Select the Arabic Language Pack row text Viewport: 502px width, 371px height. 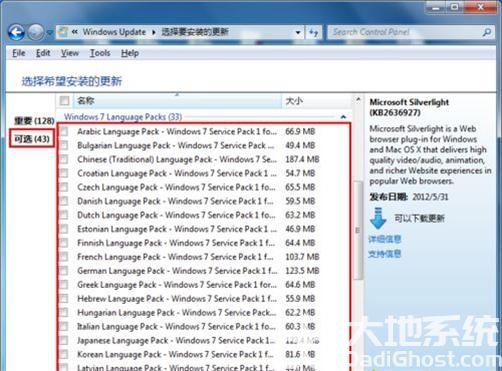177,132
